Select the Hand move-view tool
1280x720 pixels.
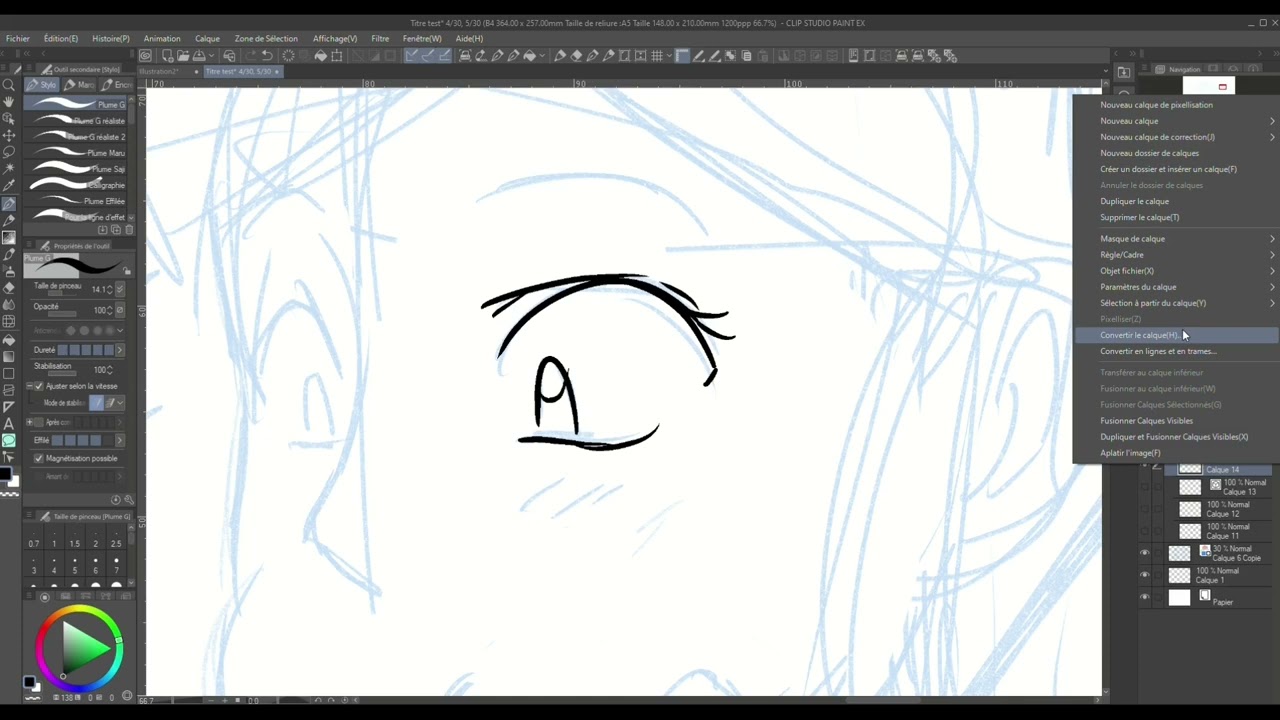click(x=9, y=103)
